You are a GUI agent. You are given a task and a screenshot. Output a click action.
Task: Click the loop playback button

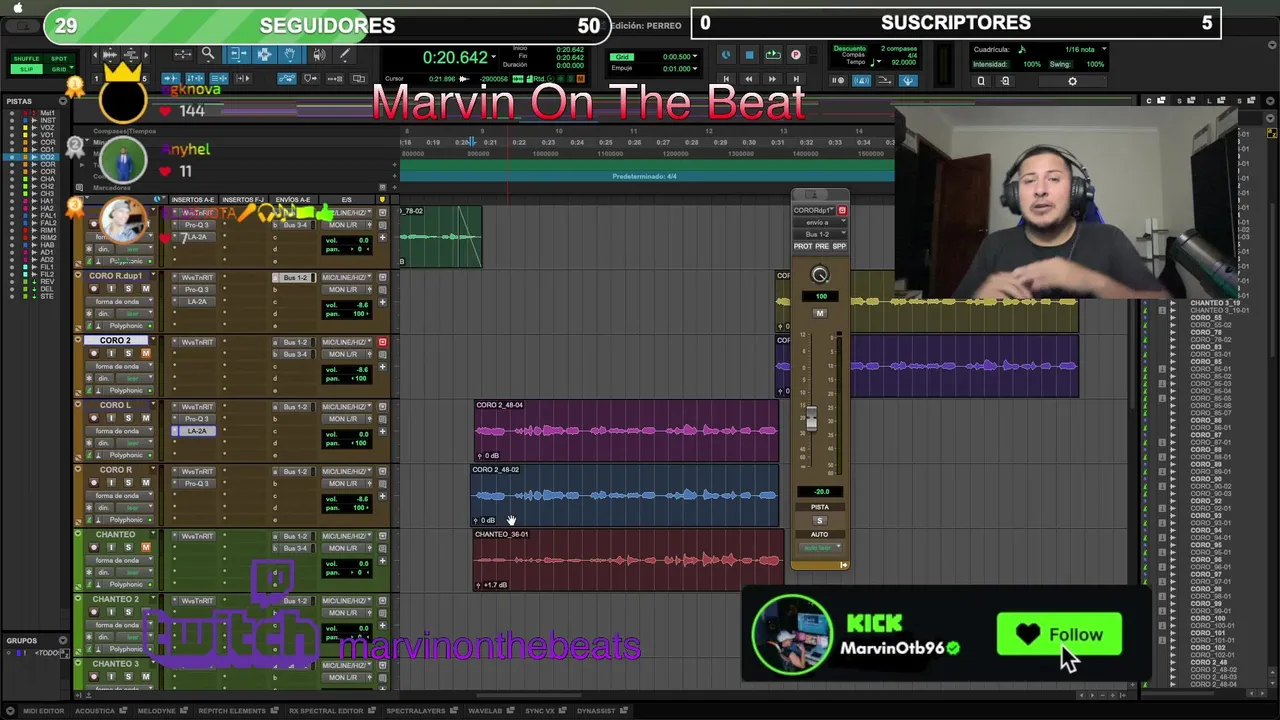[x=773, y=55]
